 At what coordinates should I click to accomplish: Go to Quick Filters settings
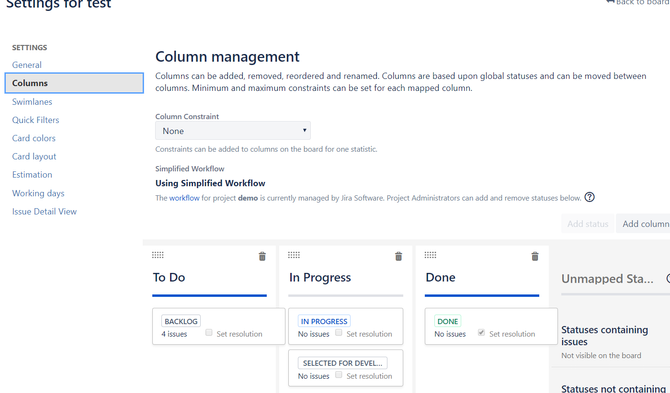35,120
